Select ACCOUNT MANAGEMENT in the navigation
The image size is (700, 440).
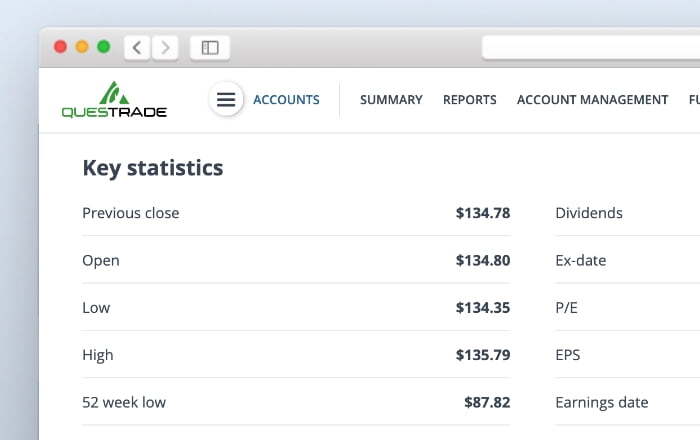592,100
